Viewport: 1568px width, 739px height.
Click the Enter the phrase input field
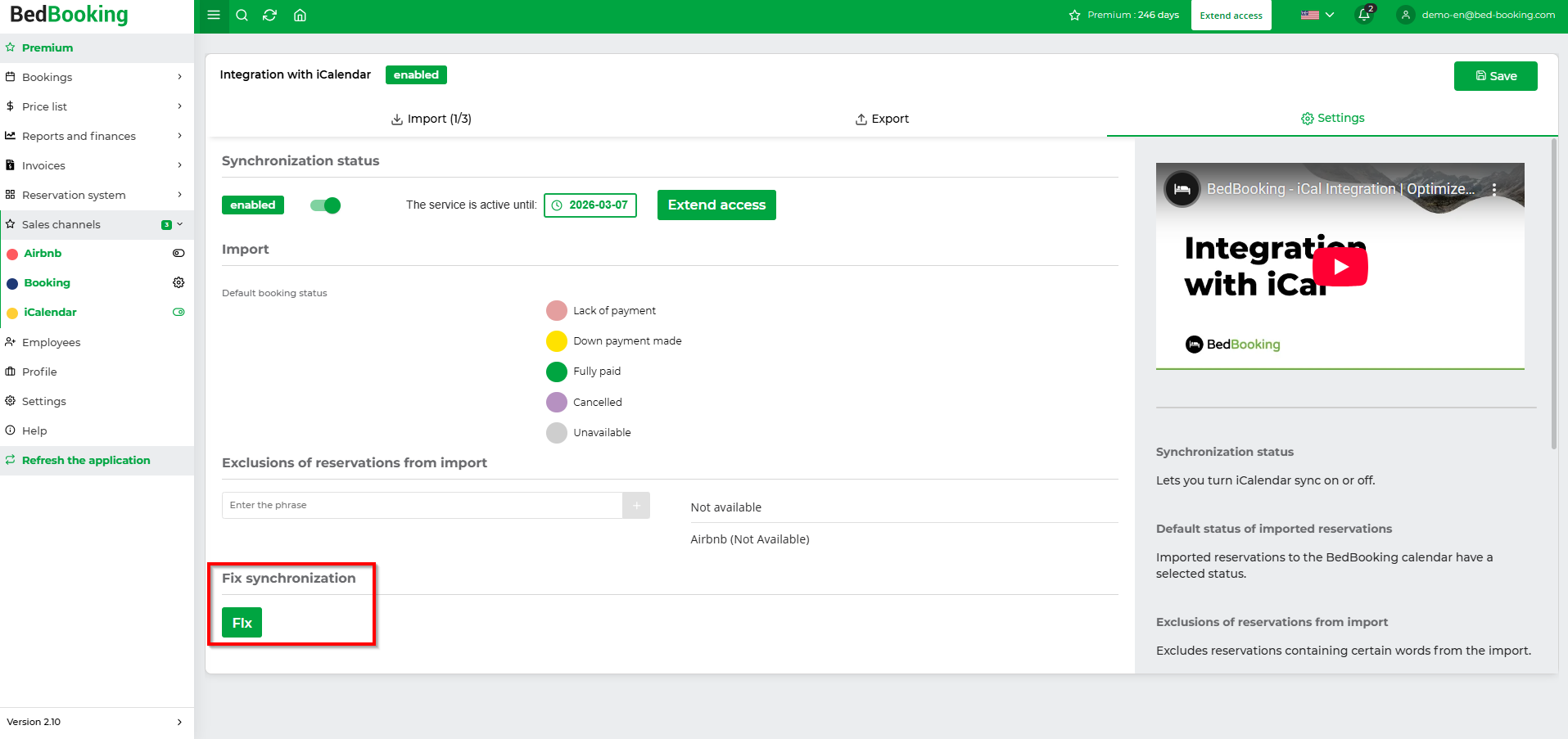pos(423,506)
